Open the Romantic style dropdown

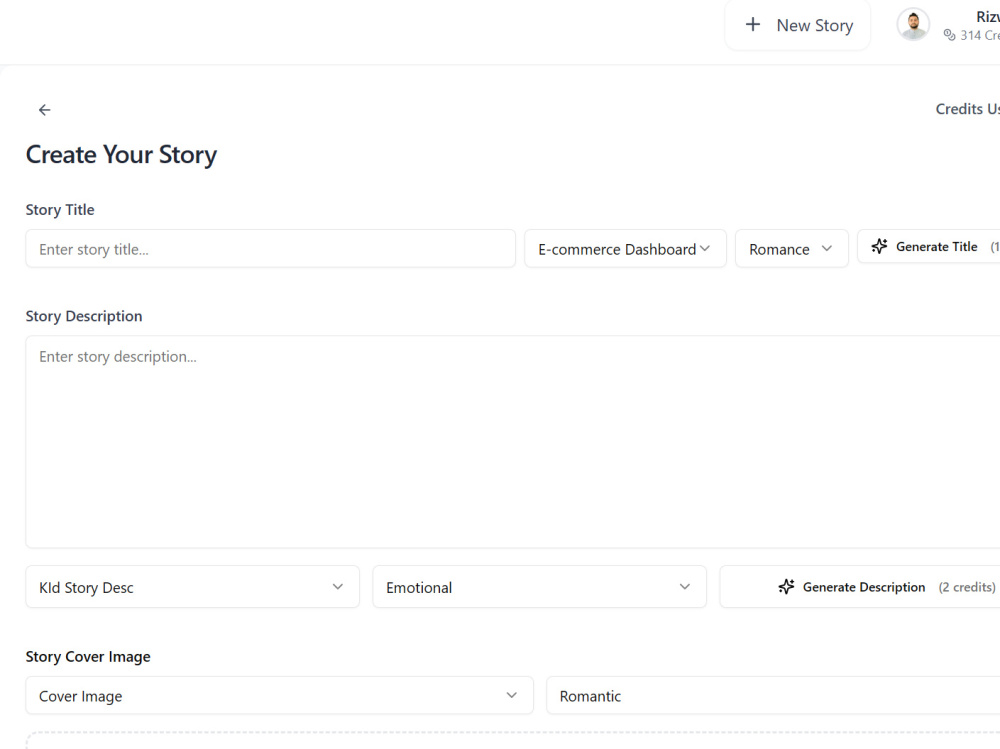[x=773, y=695]
